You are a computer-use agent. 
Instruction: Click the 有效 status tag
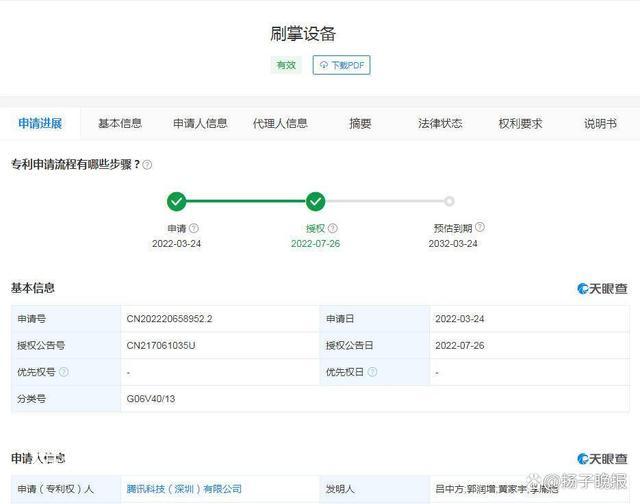286,65
